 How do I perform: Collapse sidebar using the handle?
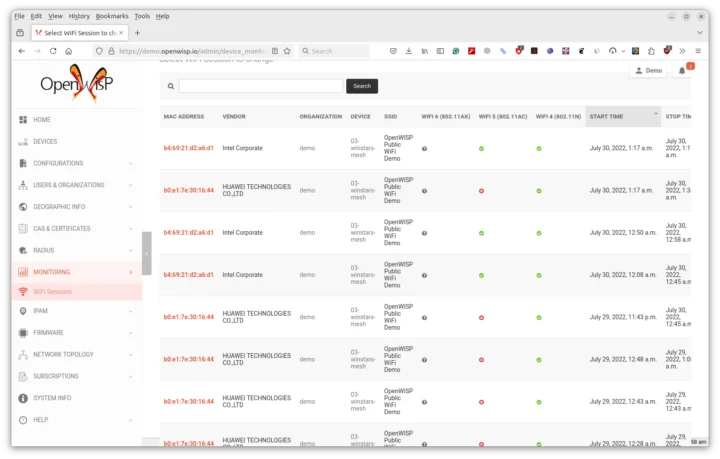(146, 254)
